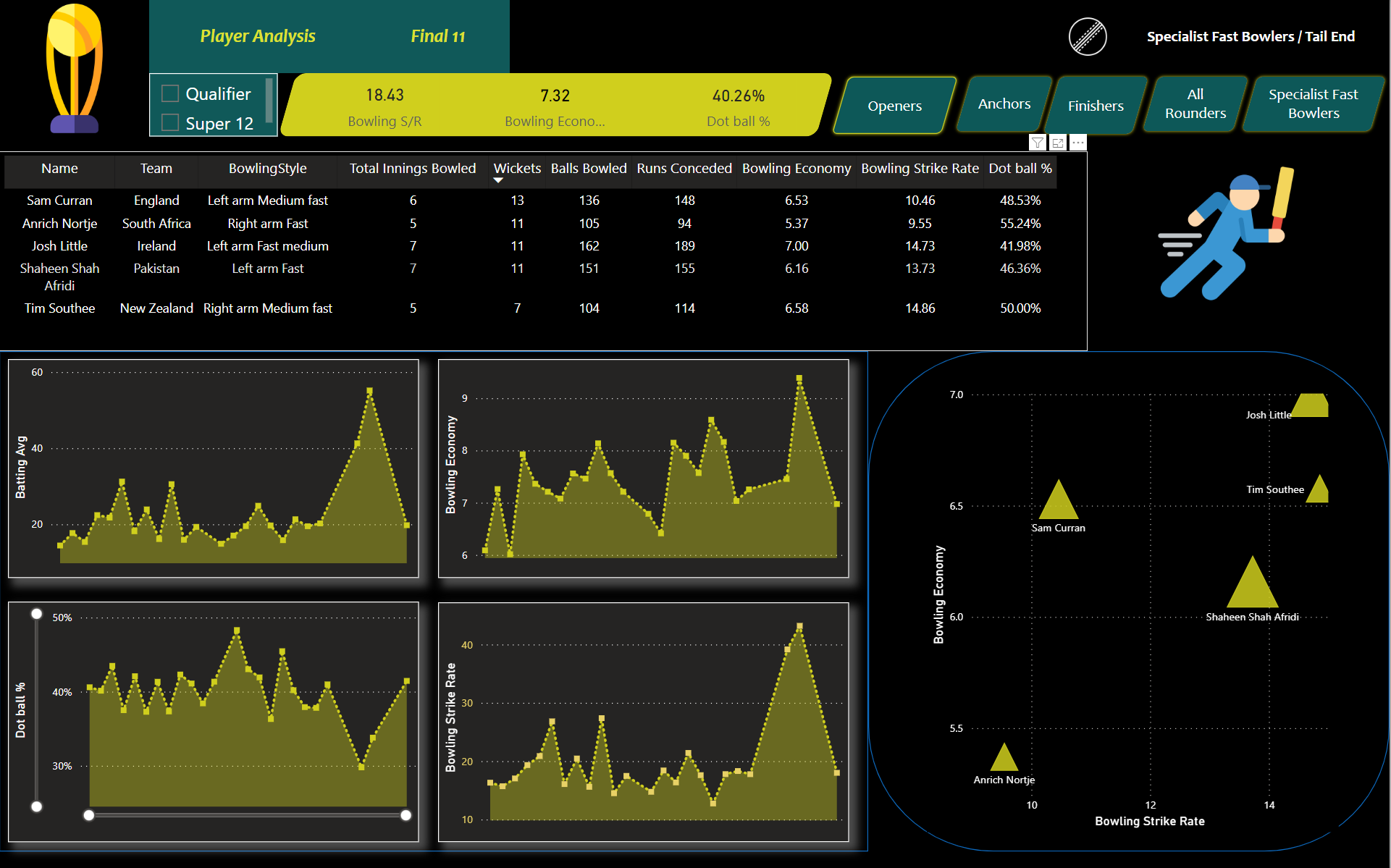This screenshot has width=1391, height=868.
Task: Click the table visual filter icon
Action: point(1038,143)
